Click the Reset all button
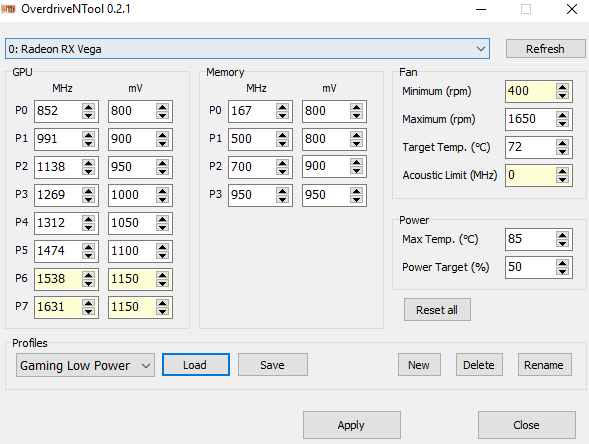 [437, 310]
